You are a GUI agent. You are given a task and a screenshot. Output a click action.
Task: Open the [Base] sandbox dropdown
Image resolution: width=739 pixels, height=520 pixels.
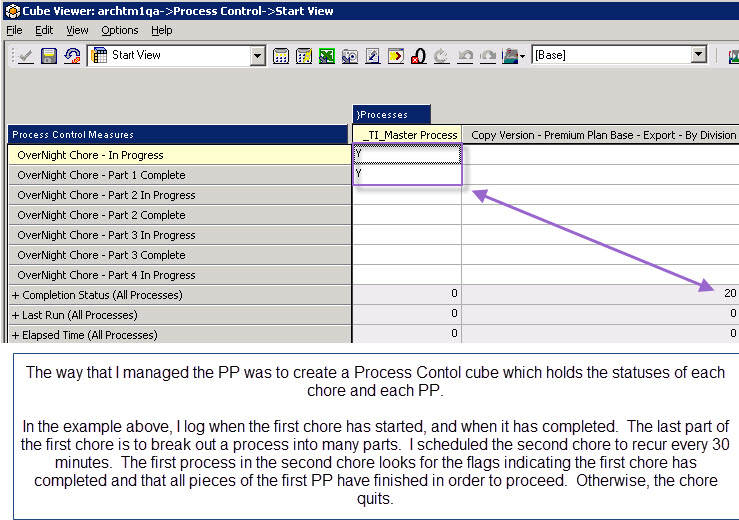tap(699, 55)
